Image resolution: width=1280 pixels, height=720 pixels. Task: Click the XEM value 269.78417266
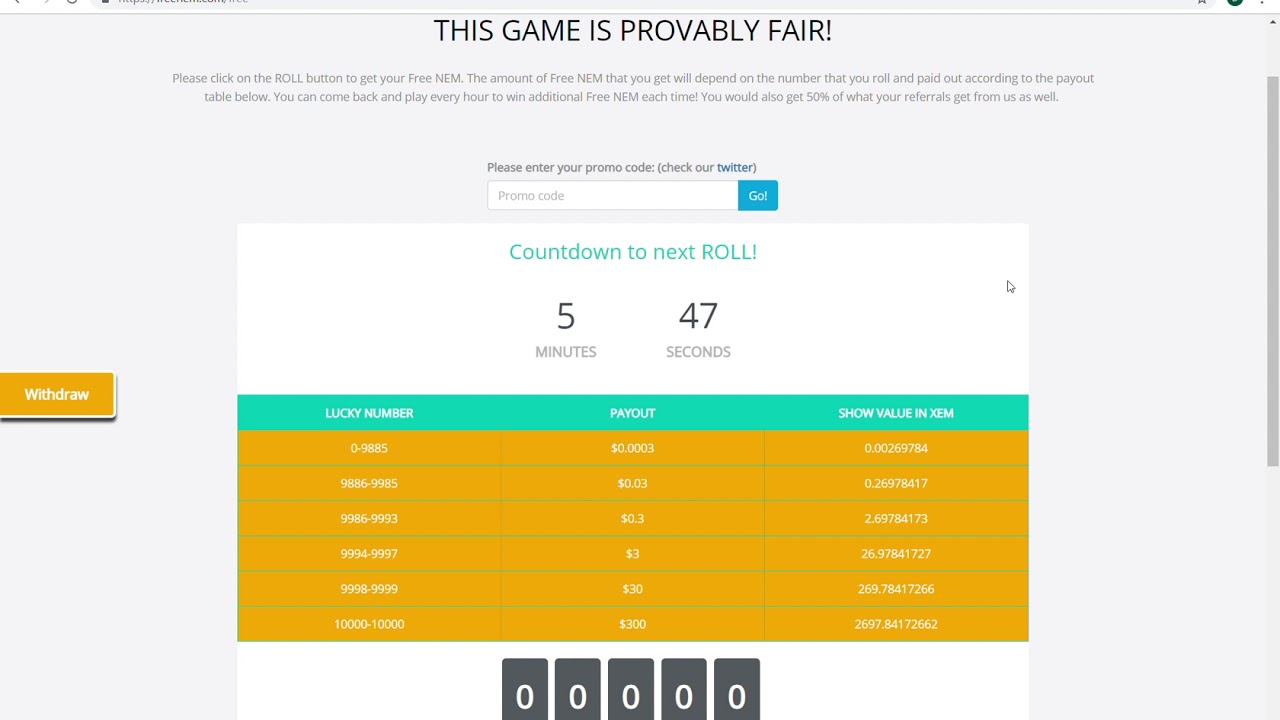(x=896, y=588)
